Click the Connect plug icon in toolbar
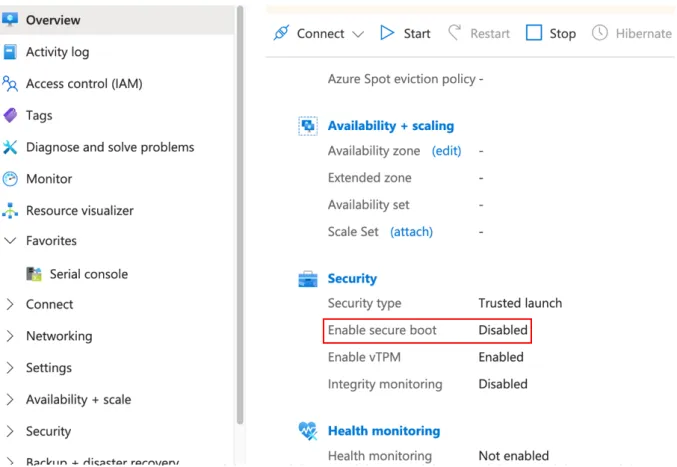Screen dimensions: 677x467 coord(282,33)
